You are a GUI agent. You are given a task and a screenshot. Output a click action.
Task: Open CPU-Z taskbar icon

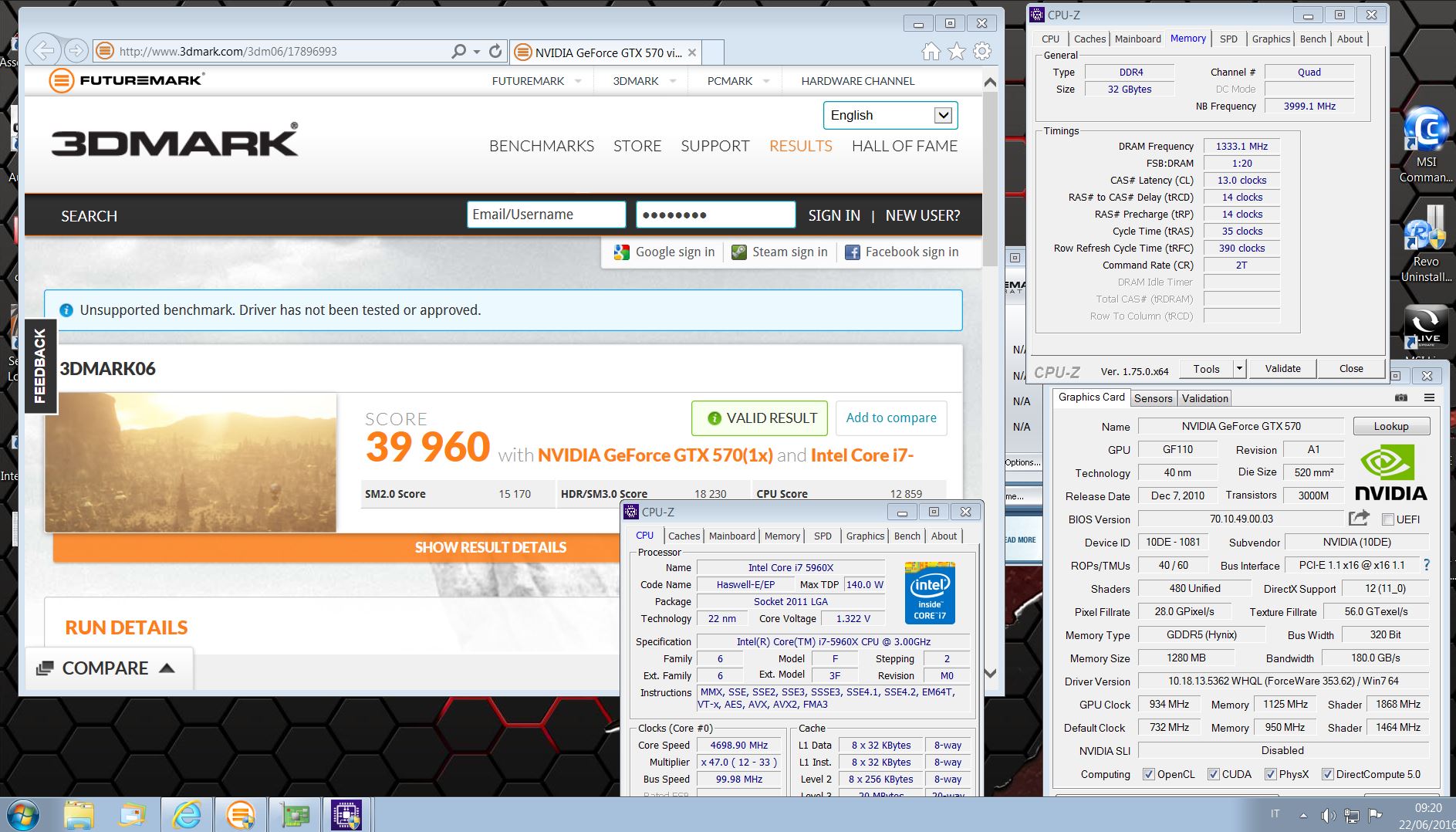coord(346,814)
